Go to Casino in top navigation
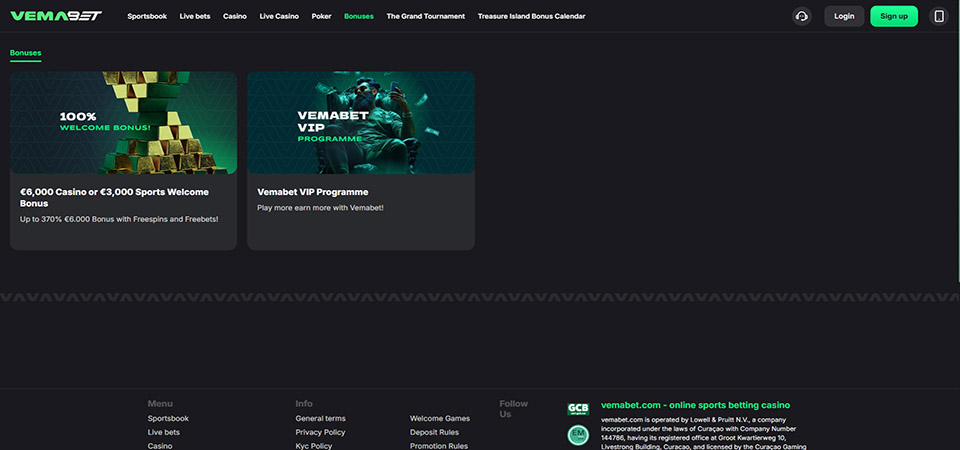 tap(235, 17)
